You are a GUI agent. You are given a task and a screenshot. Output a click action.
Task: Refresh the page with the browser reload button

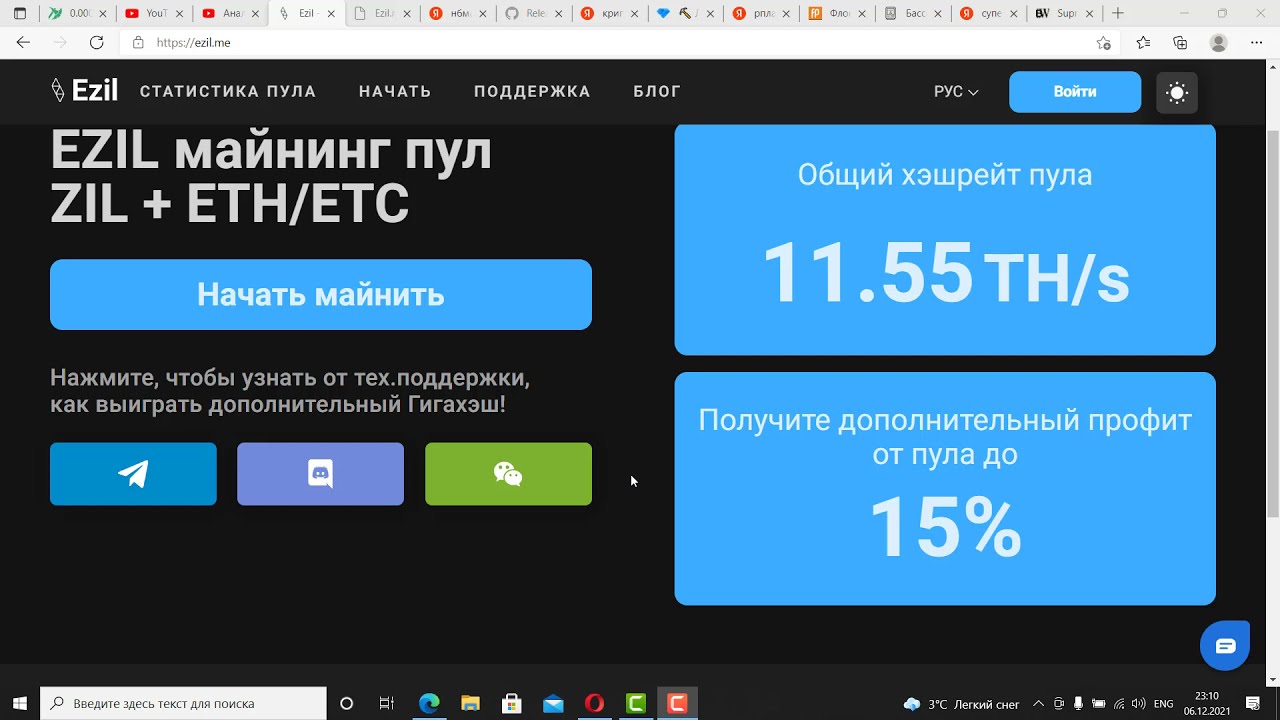pos(96,43)
